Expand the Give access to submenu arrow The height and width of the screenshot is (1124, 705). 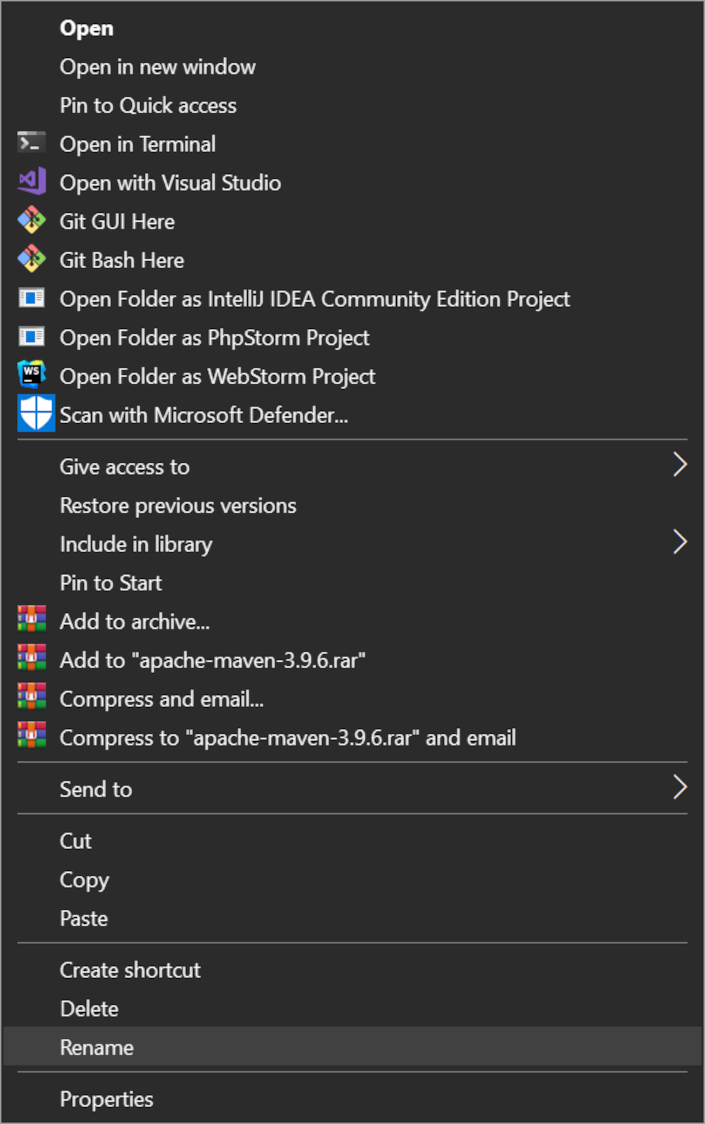click(680, 465)
